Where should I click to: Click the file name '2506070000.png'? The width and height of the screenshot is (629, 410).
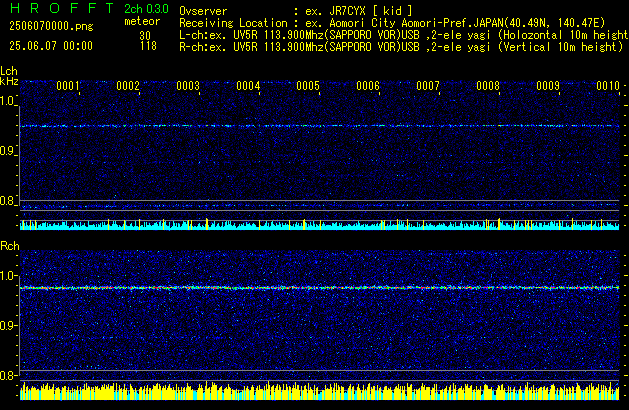[x=51, y=26]
